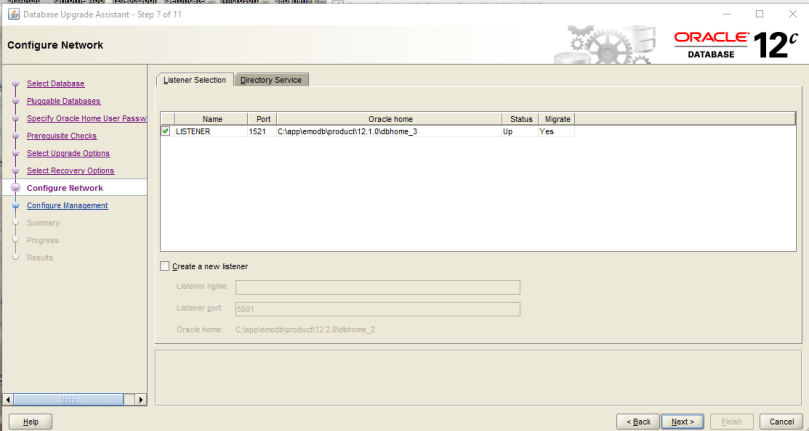Enable the Create a new listener checkbox
The width and height of the screenshot is (809, 431).
point(165,266)
